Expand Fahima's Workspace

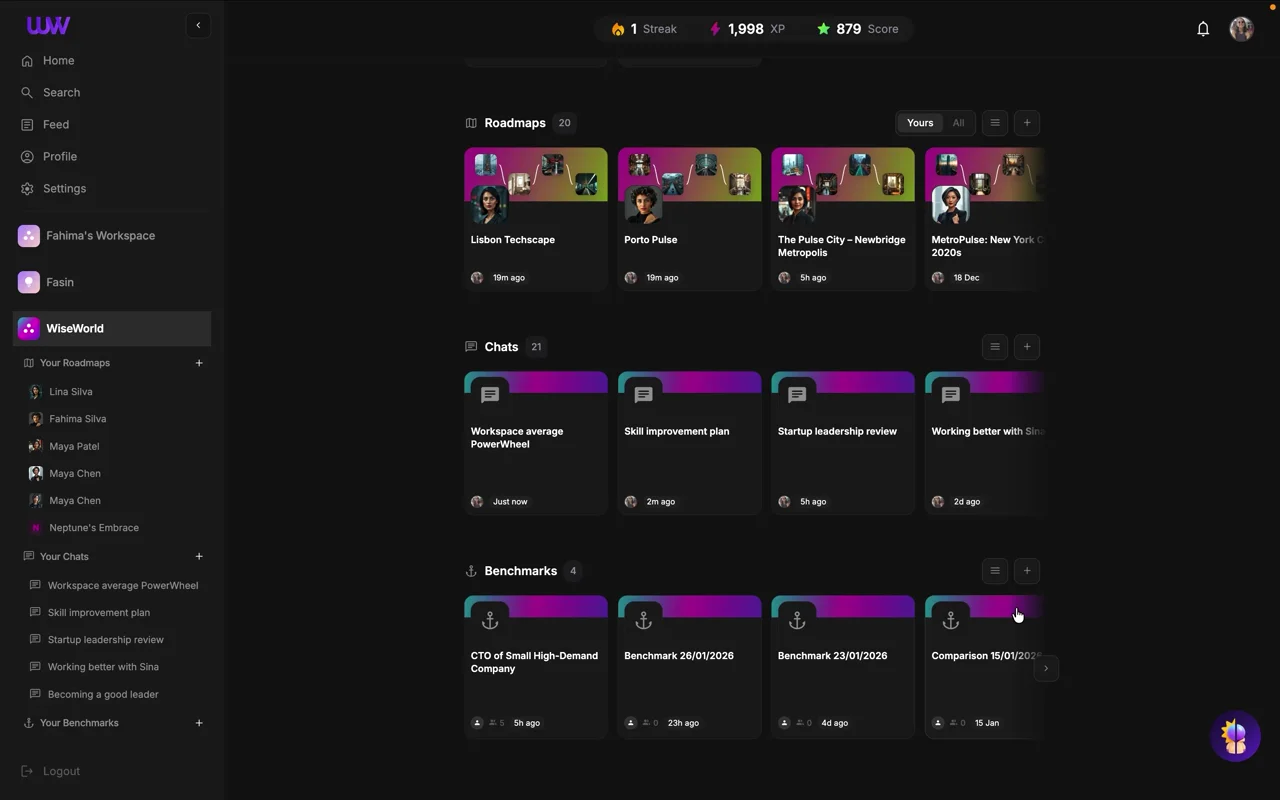(100, 235)
